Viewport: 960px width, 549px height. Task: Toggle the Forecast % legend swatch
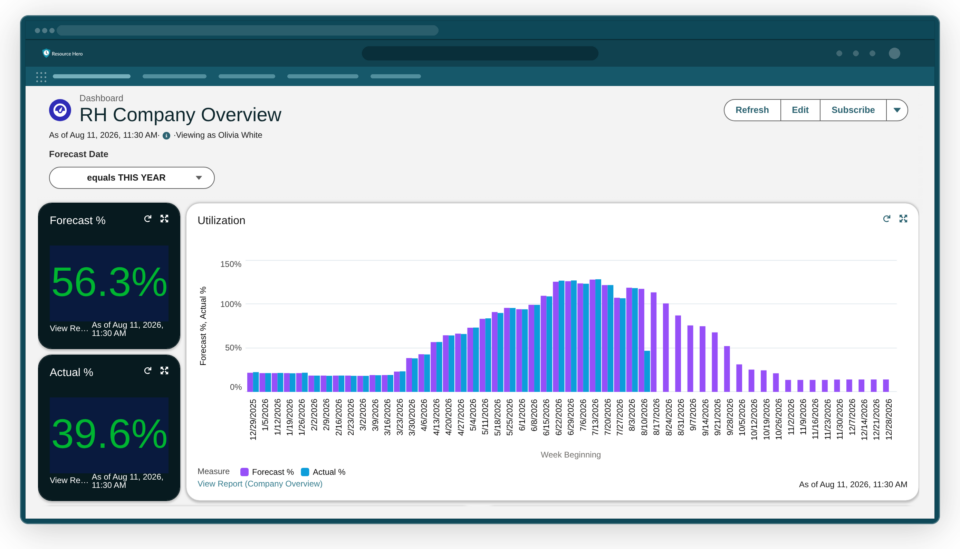coord(244,472)
